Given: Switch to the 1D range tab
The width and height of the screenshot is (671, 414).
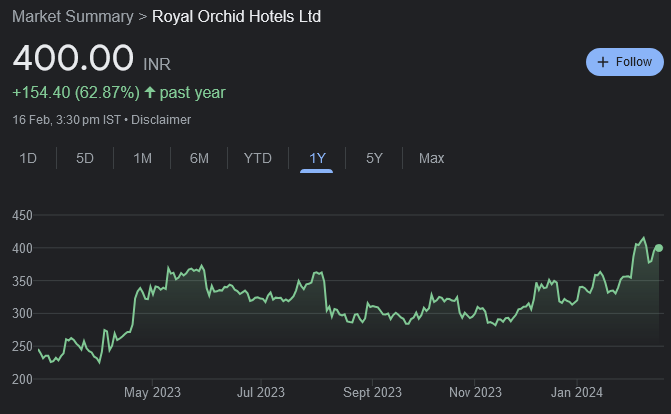Looking at the screenshot, I should coord(28,158).
